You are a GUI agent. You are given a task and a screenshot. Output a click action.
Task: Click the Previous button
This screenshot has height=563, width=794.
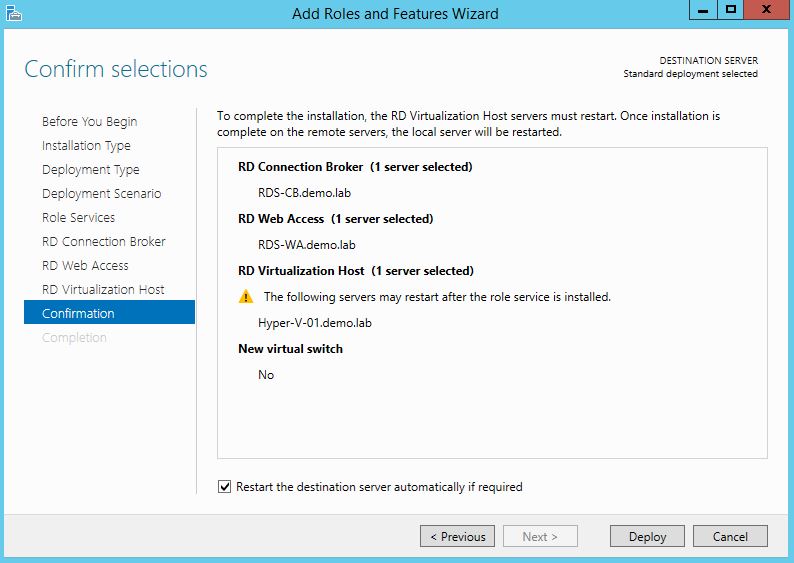tap(457, 536)
